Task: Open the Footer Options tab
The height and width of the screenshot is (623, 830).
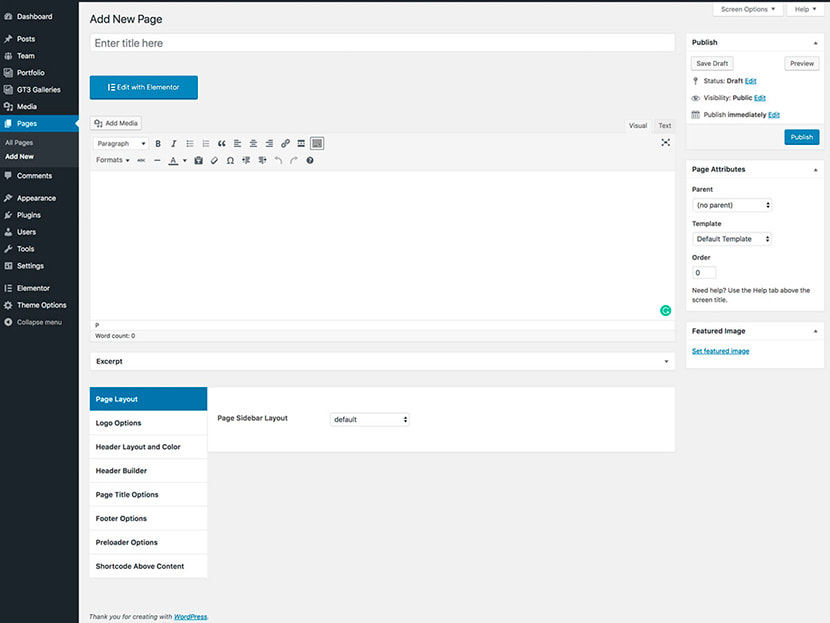Action: pyautogui.click(x=148, y=518)
